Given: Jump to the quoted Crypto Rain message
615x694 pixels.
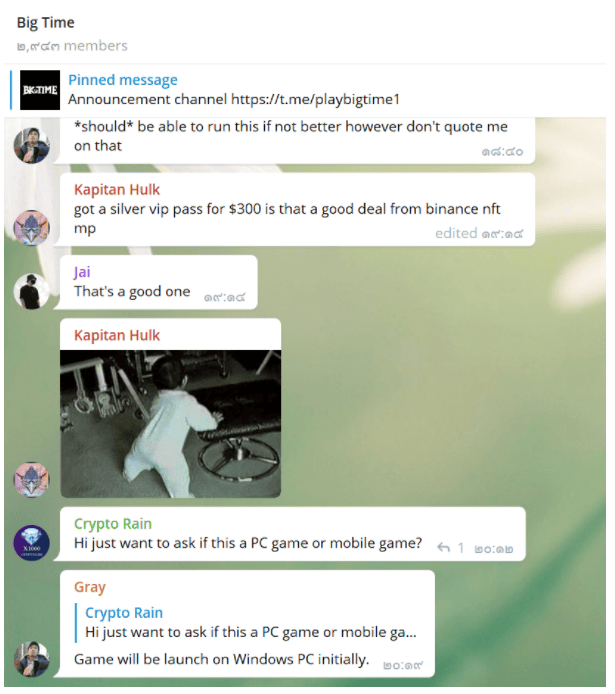Looking at the screenshot, I should point(248,622).
